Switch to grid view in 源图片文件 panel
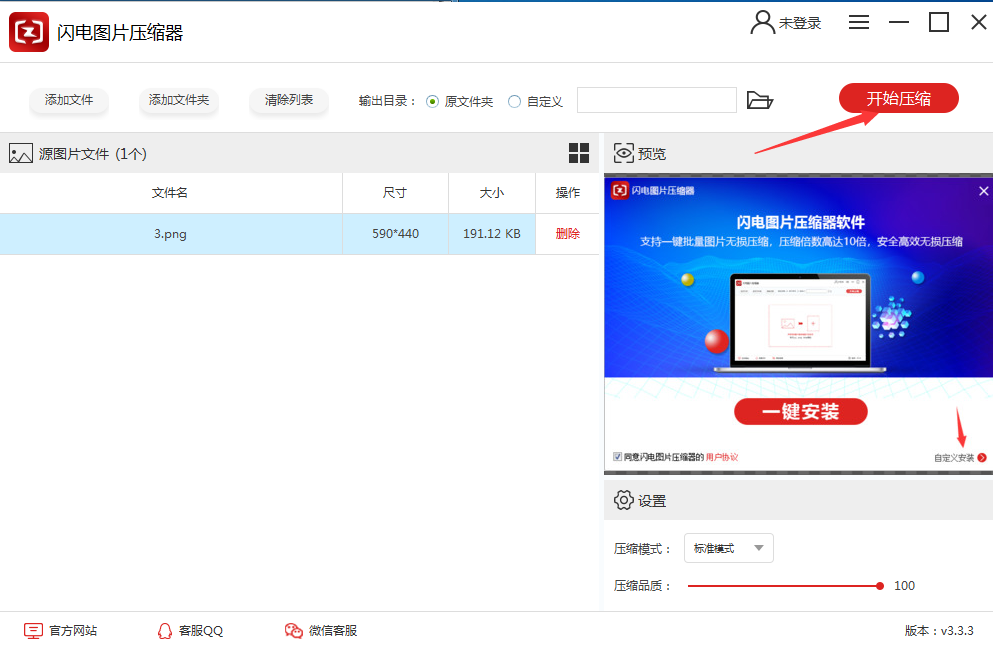993x647 pixels. click(578, 153)
